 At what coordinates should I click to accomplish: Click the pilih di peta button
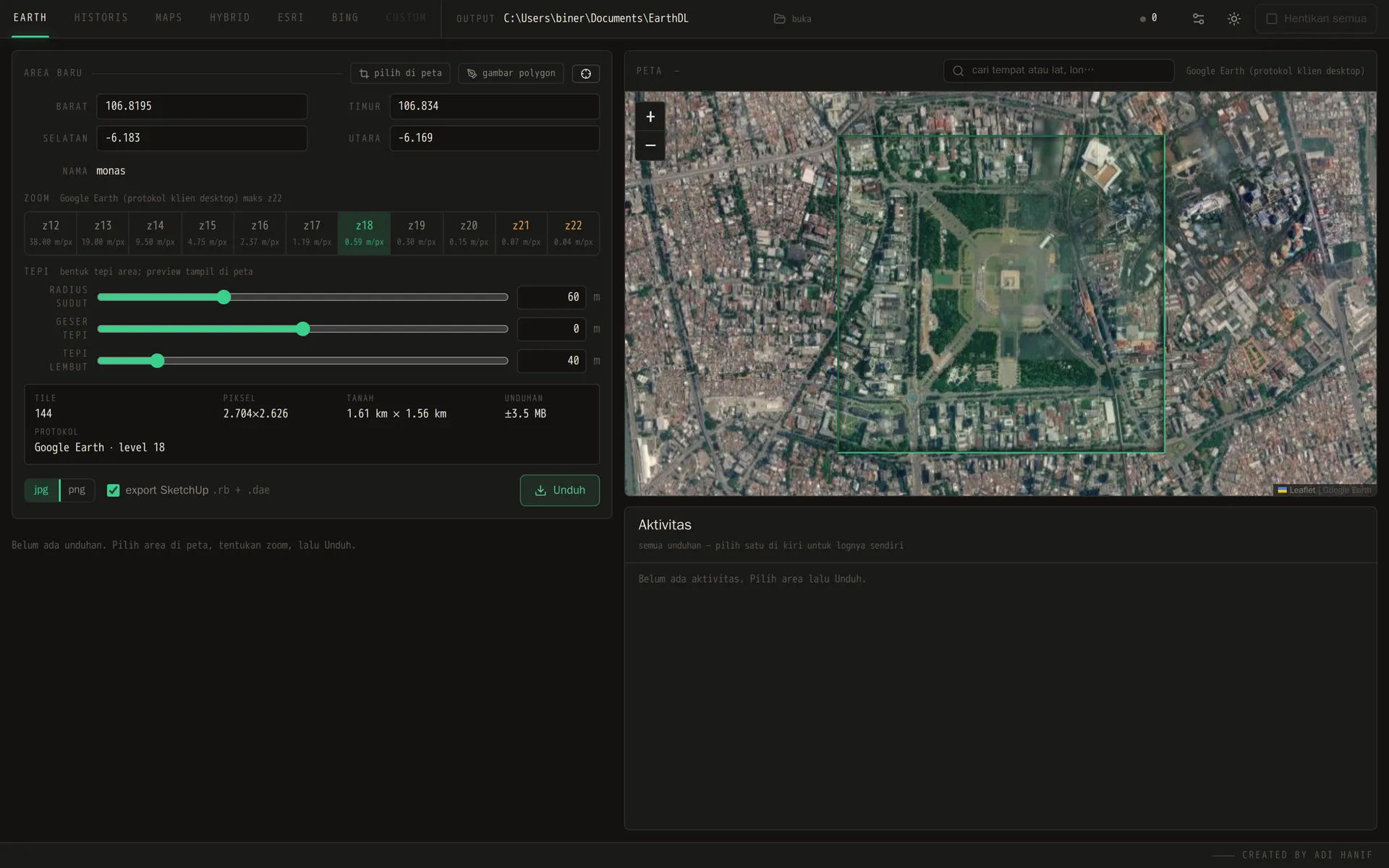click(400, 74)
